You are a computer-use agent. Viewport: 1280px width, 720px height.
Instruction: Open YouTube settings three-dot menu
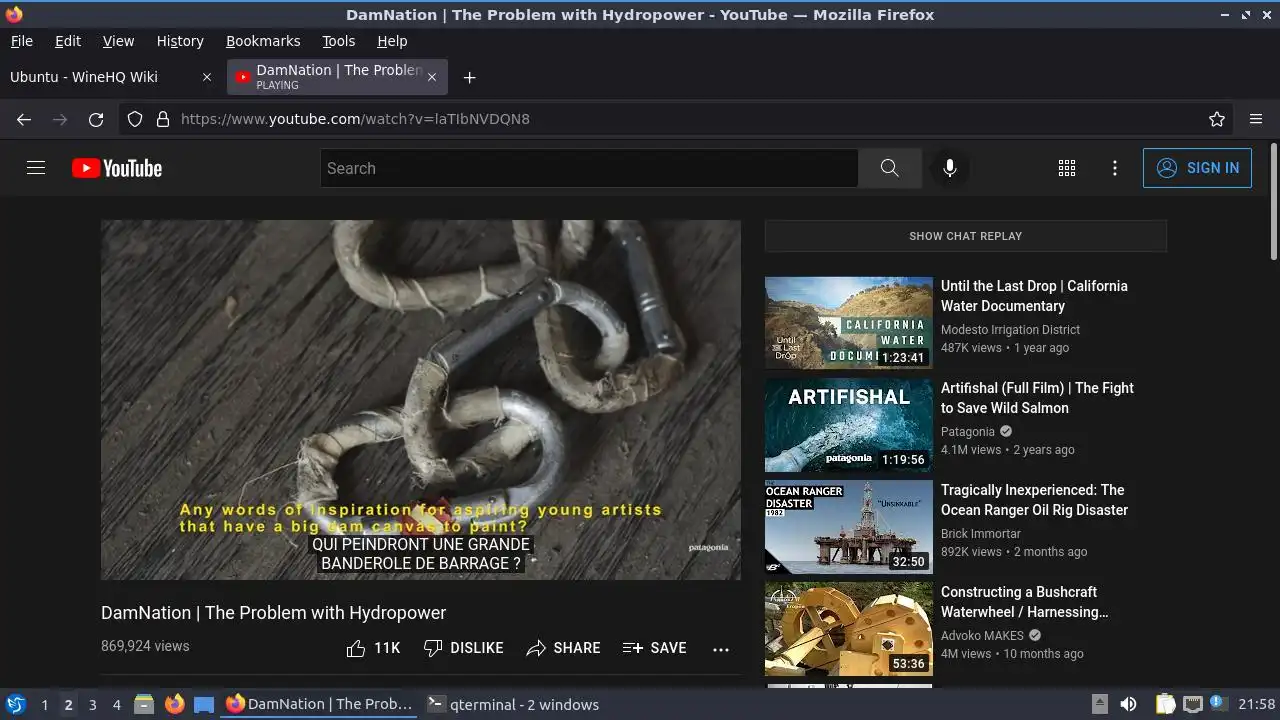[x=1115, y=168]
